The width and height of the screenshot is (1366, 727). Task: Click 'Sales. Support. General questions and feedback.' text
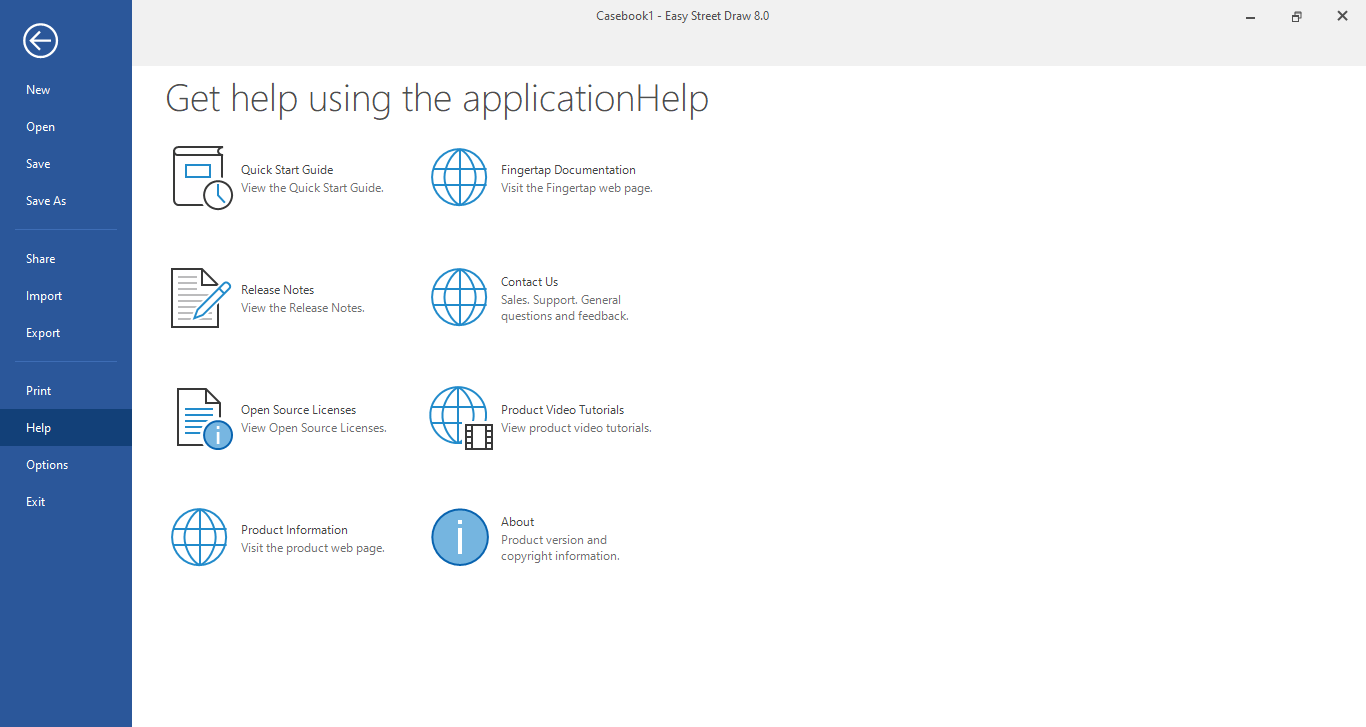click(x=565, y=308)
